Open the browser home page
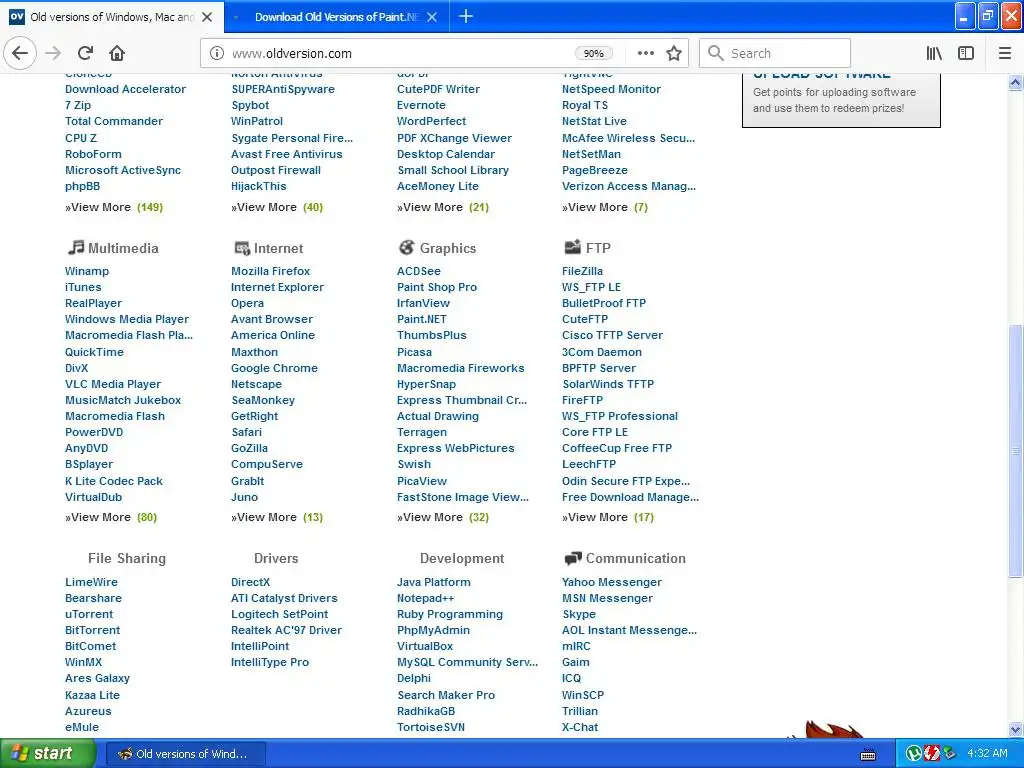This screenshot has height=768, width=1024. 117,53
